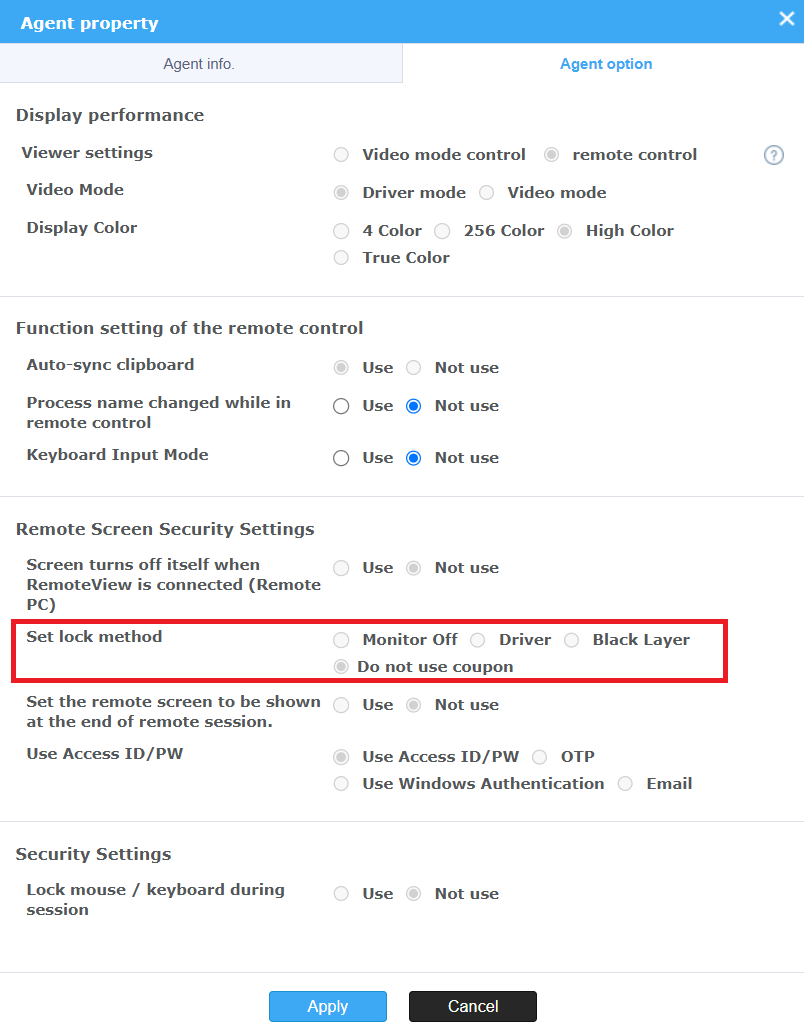Choose Monitor Off lock method

(x=341, y=640)
